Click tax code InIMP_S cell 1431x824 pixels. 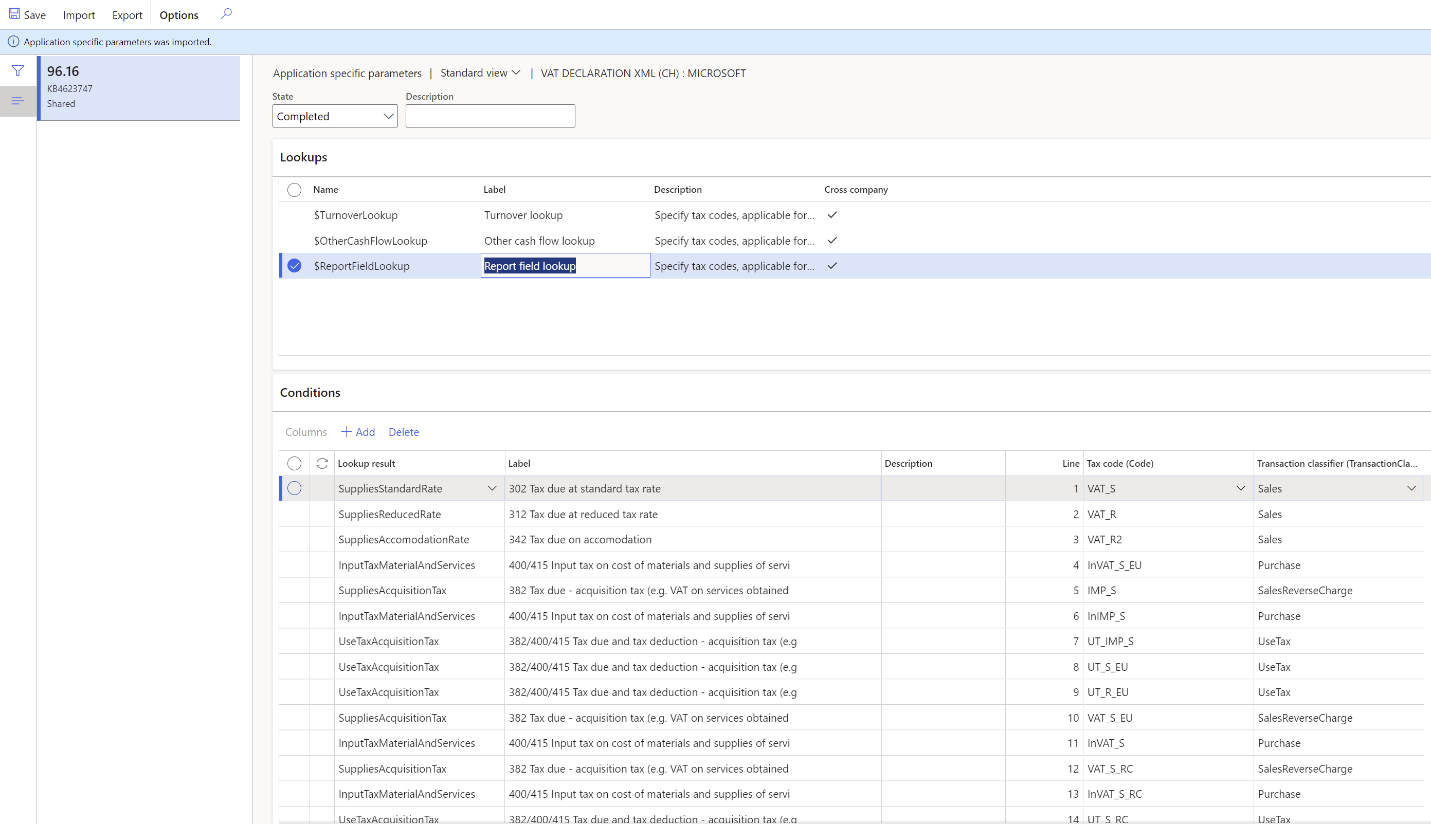click(x=1168, y=616)
